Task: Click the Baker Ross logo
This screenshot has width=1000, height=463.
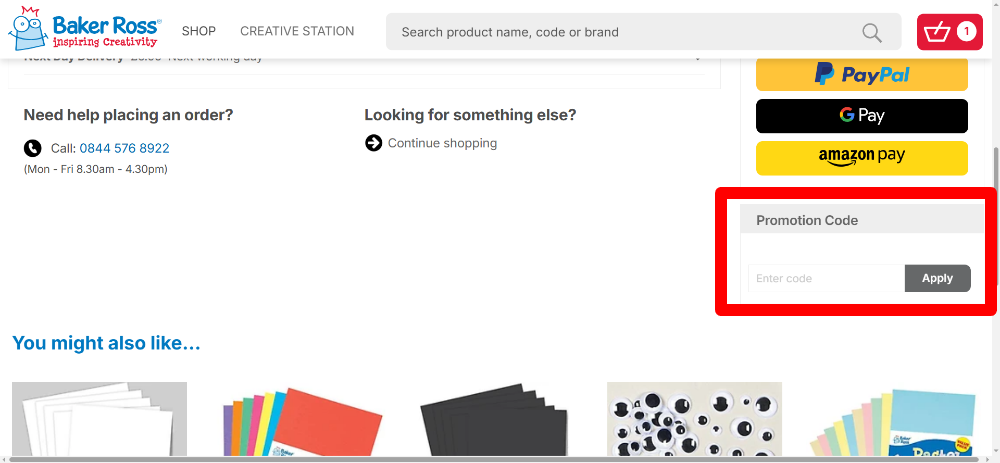Action: (84, 30)
